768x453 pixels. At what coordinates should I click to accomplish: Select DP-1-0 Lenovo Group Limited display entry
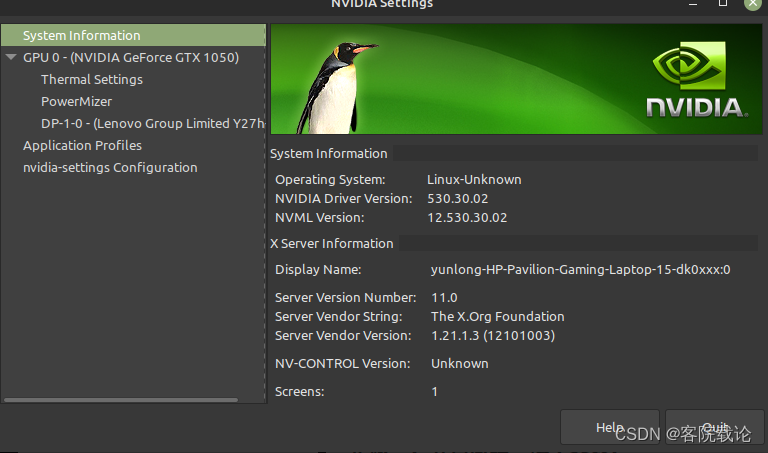click(x=153, y=124)
